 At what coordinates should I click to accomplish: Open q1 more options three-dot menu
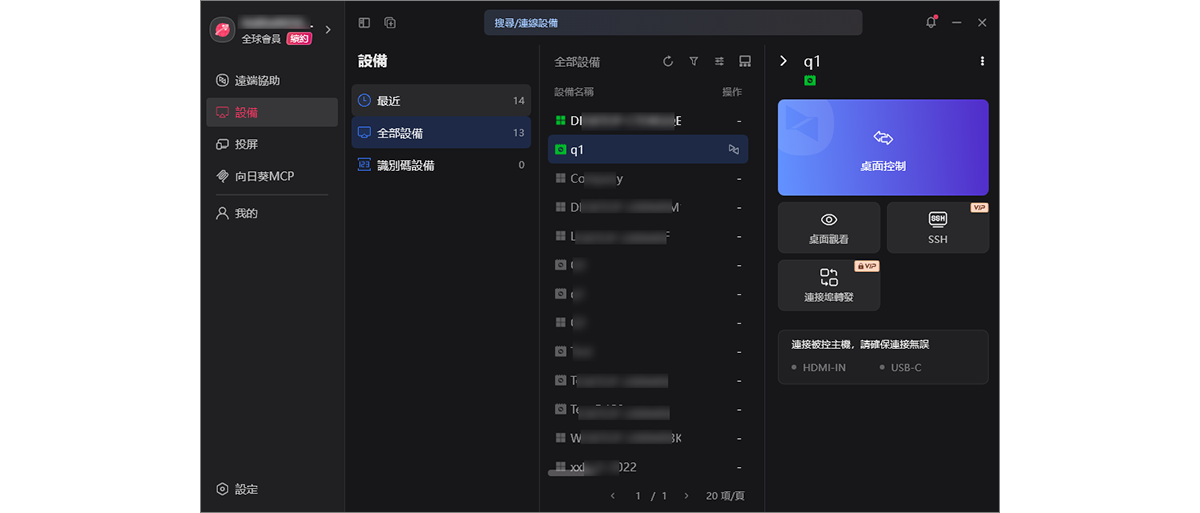coord(982,61)
